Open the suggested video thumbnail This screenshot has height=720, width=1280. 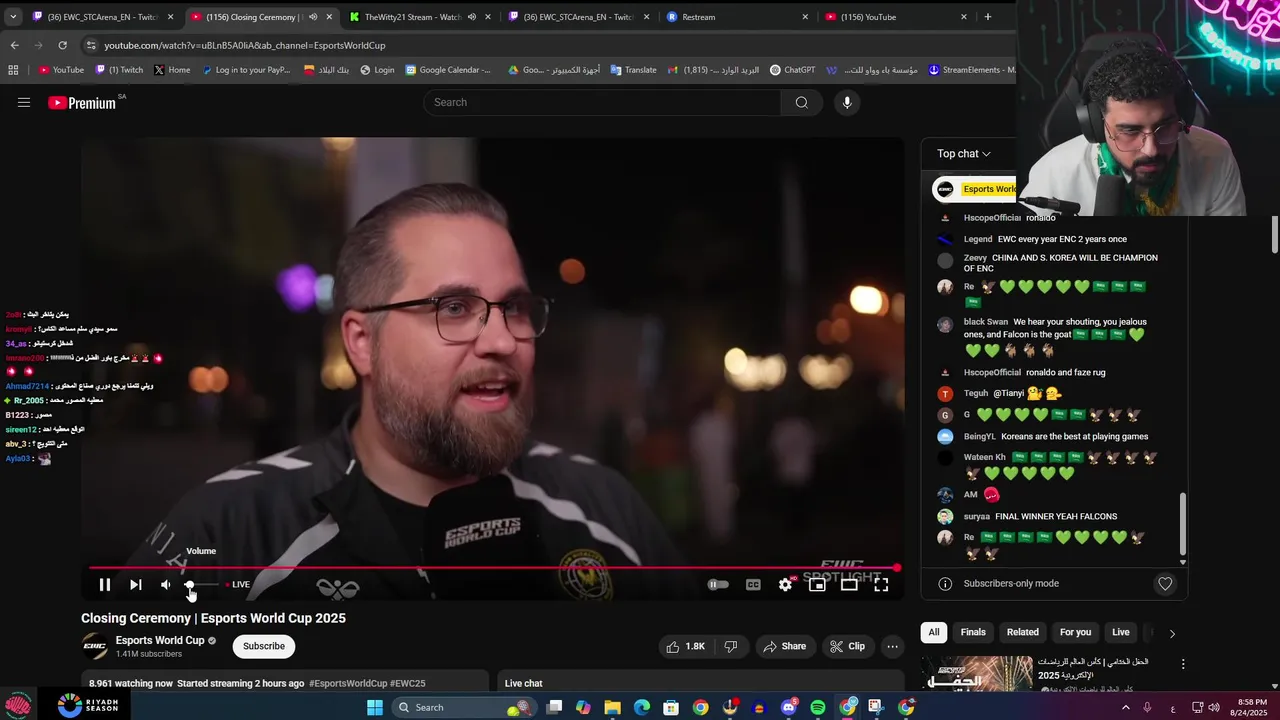(977, 673)
